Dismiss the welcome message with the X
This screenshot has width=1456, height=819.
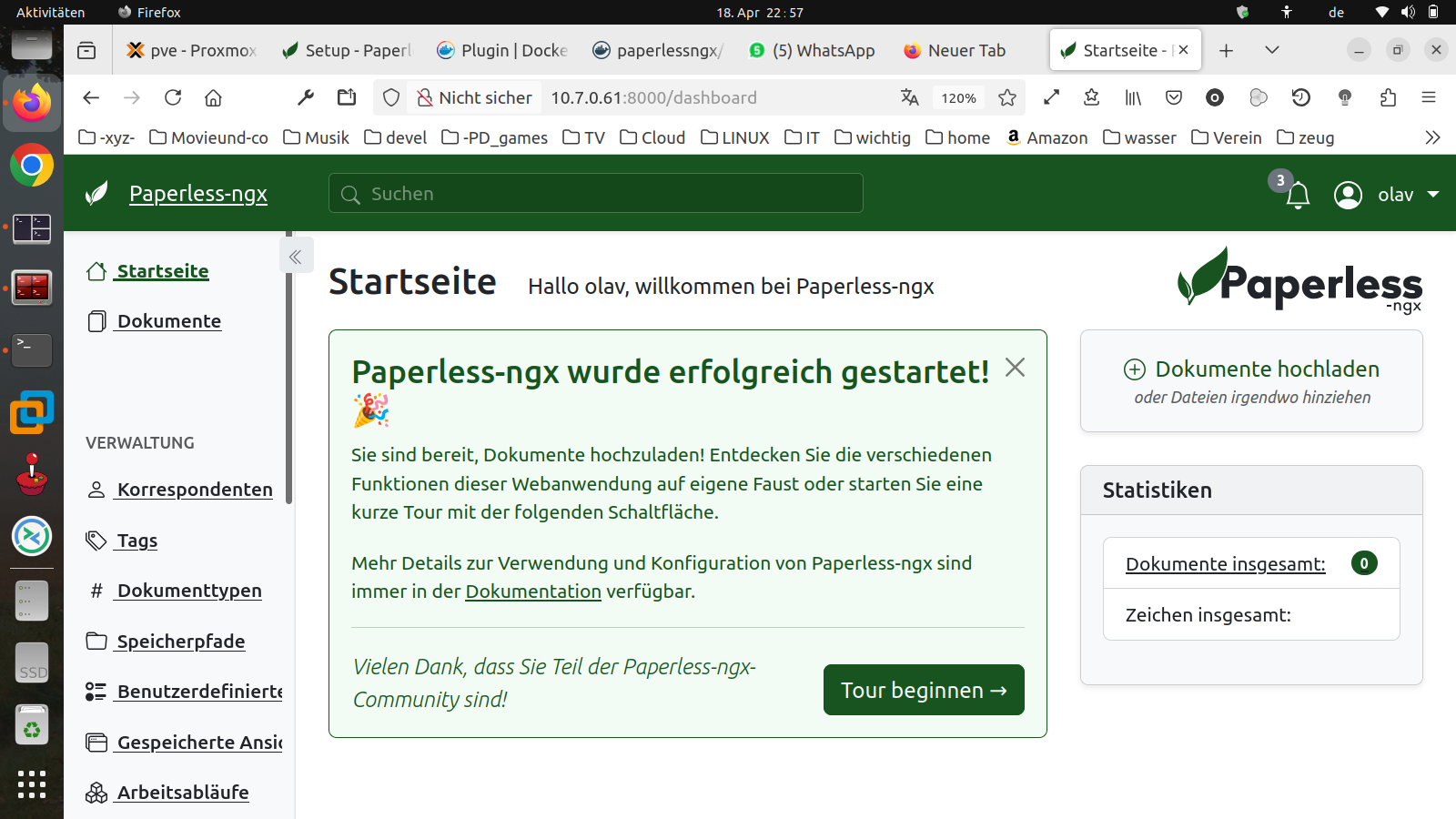click(x=1015, y=368)
